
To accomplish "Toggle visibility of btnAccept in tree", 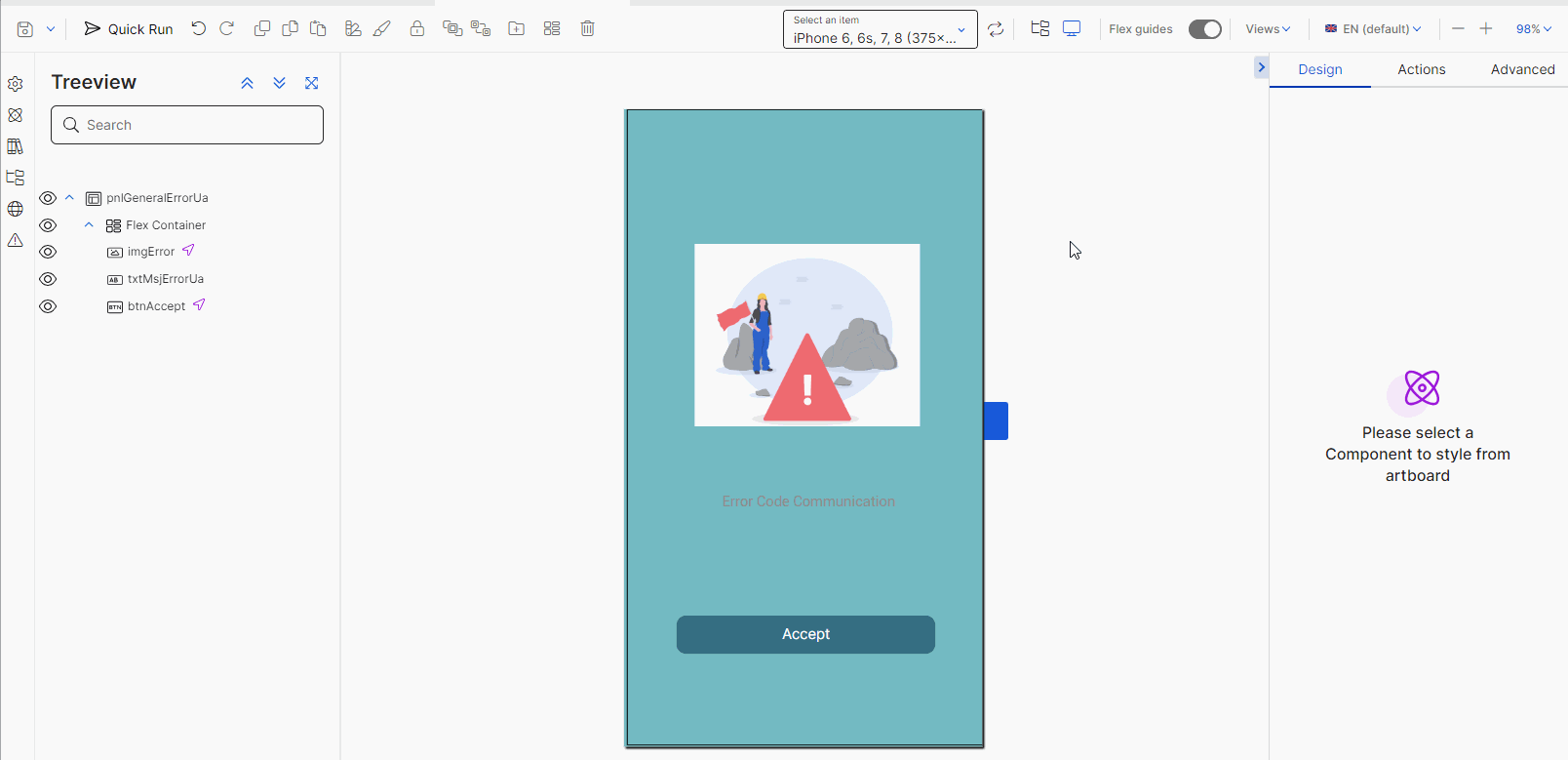I will [x=48, y=306].
